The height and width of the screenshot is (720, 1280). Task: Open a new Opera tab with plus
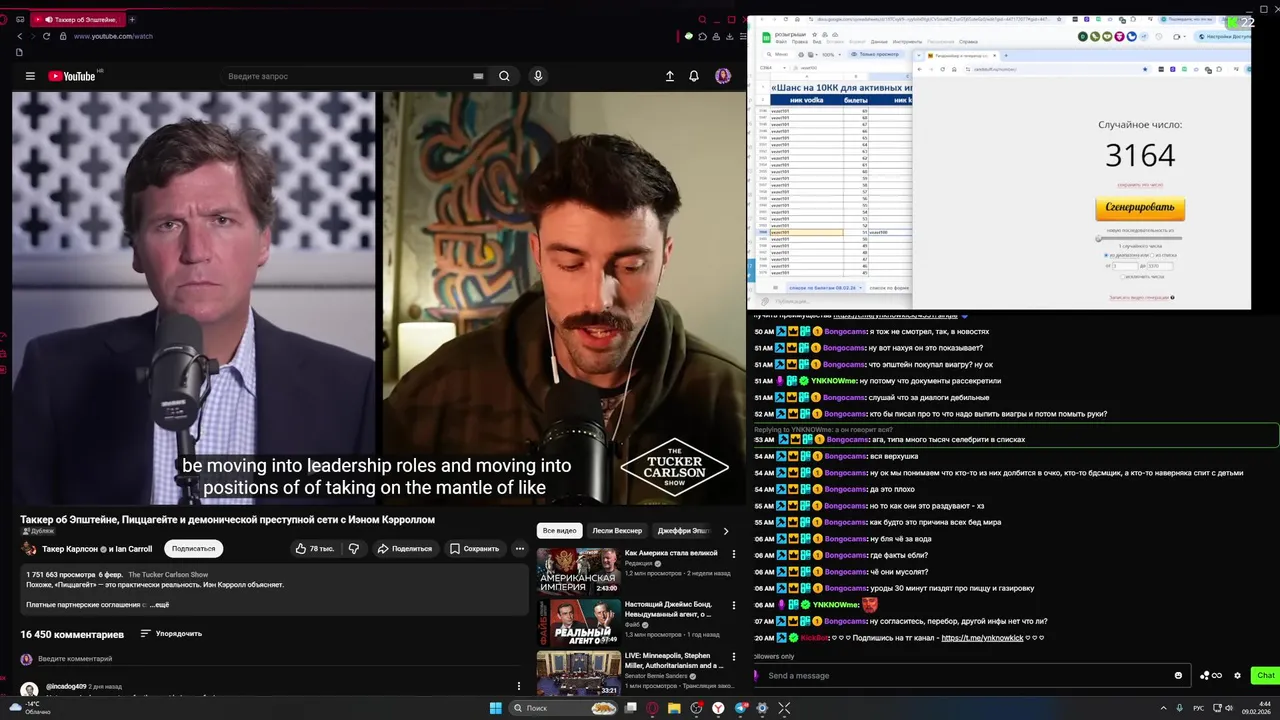[x=132, y=19]
